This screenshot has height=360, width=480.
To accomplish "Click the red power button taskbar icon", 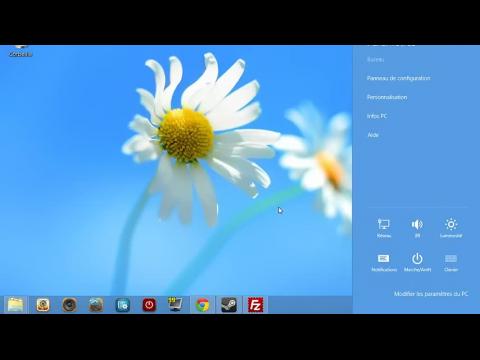I will [x=149, y=305].
